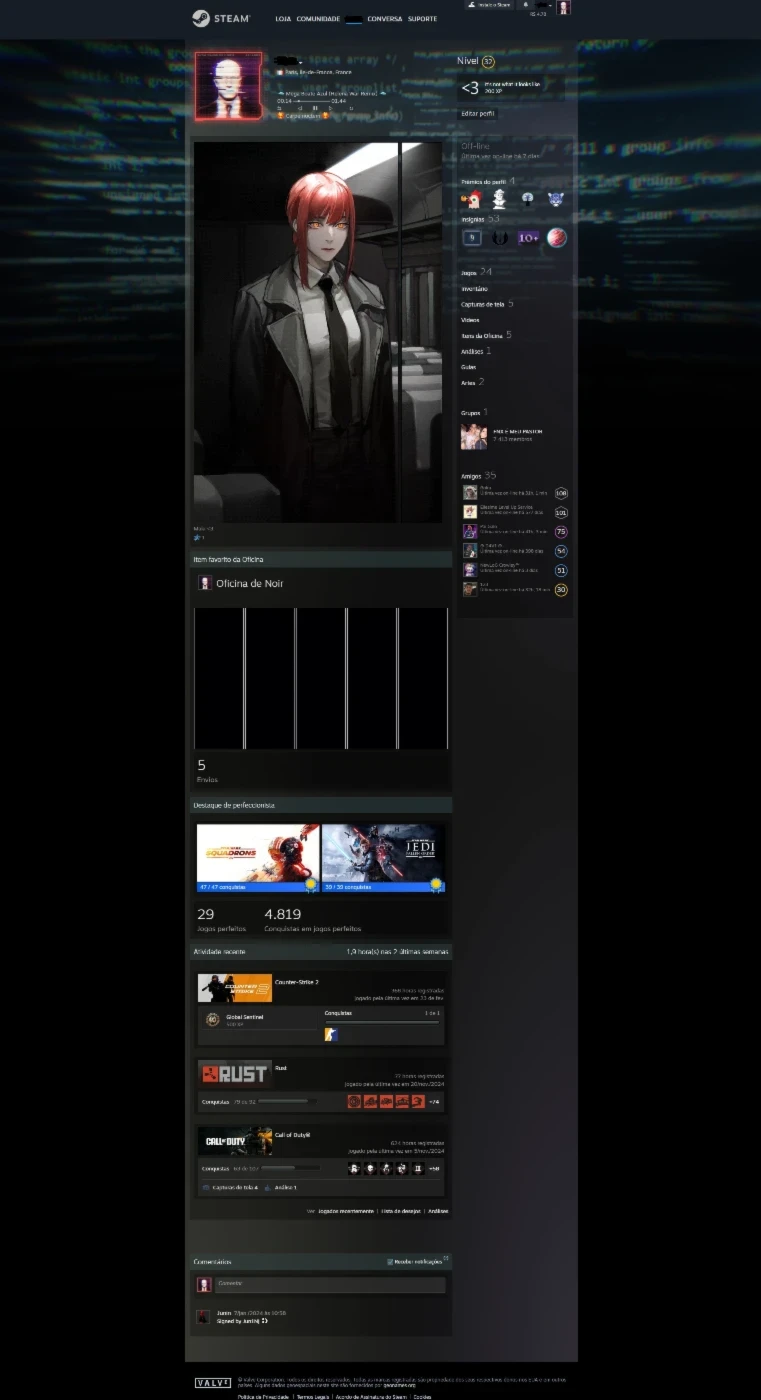Open the Oficina de Noir workshop link
This screenshot has height=1400, width=761.
[x=249, y=583]
